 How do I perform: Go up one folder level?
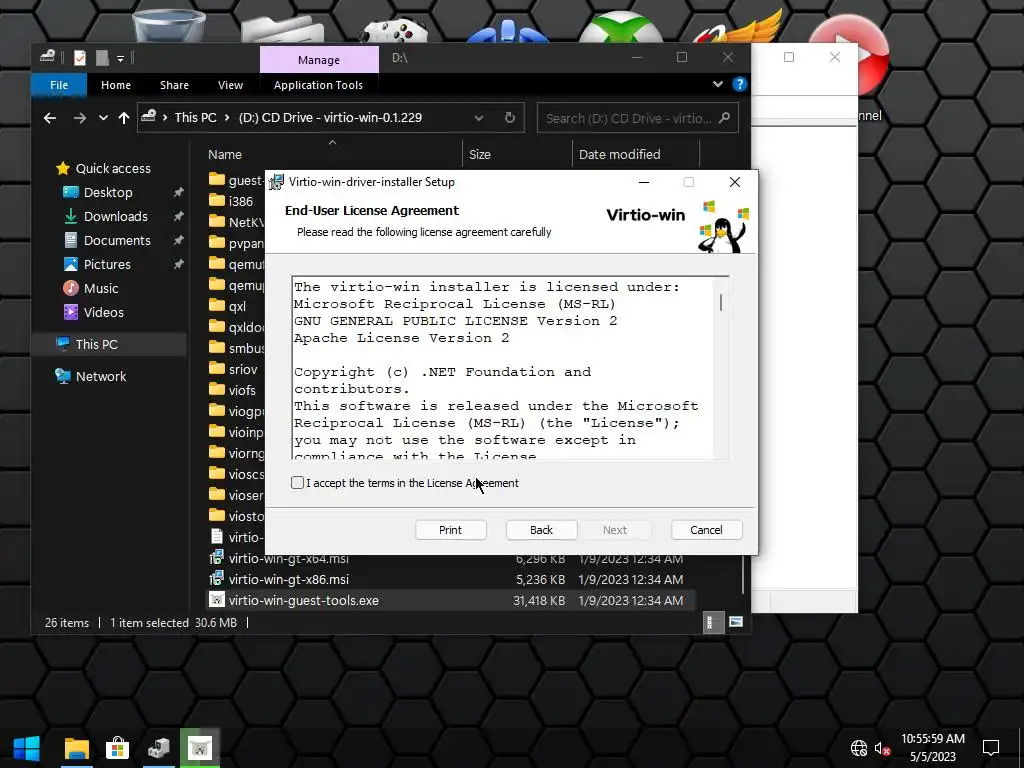(123, 118)
